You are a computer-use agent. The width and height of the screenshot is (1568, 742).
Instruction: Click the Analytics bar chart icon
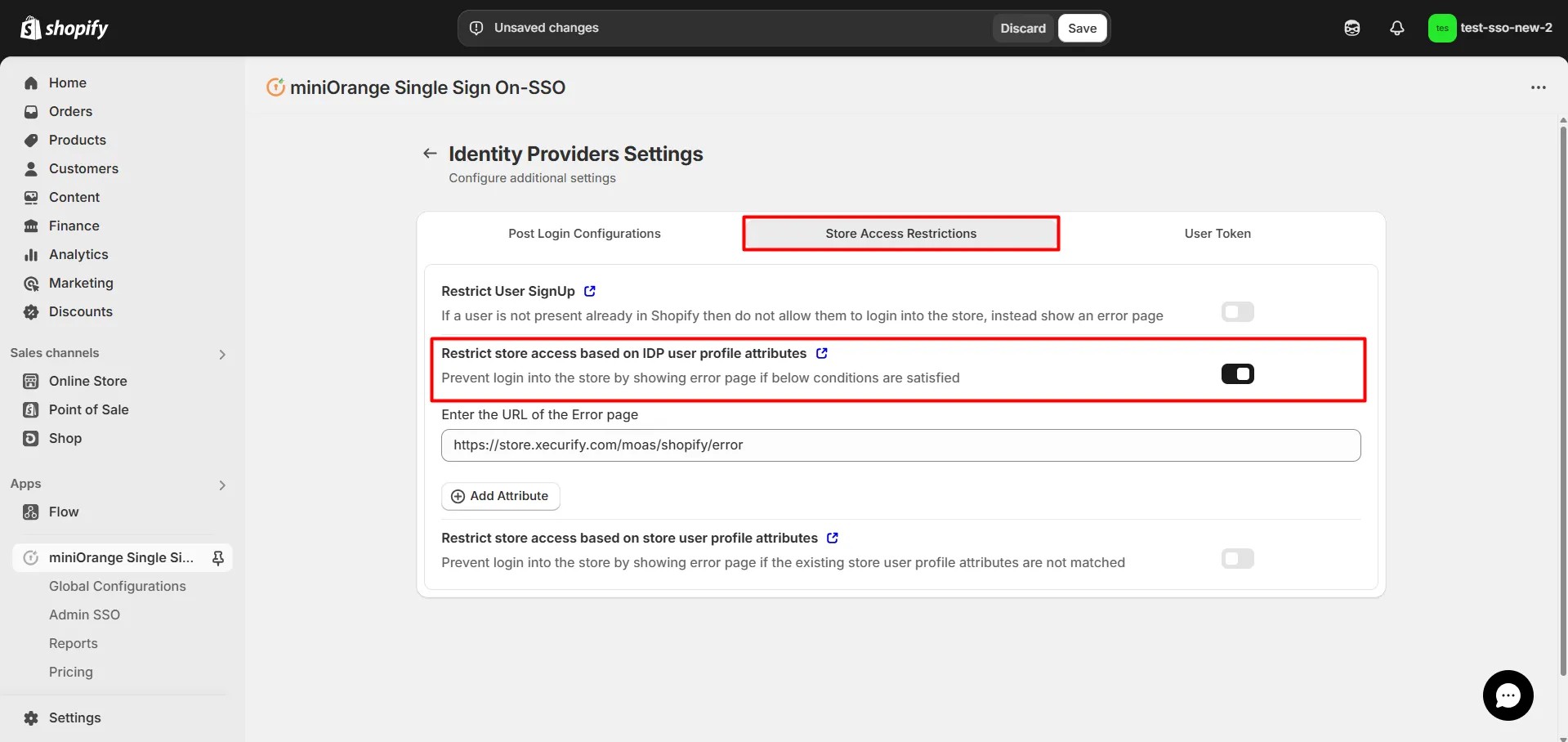coord(31,255)
